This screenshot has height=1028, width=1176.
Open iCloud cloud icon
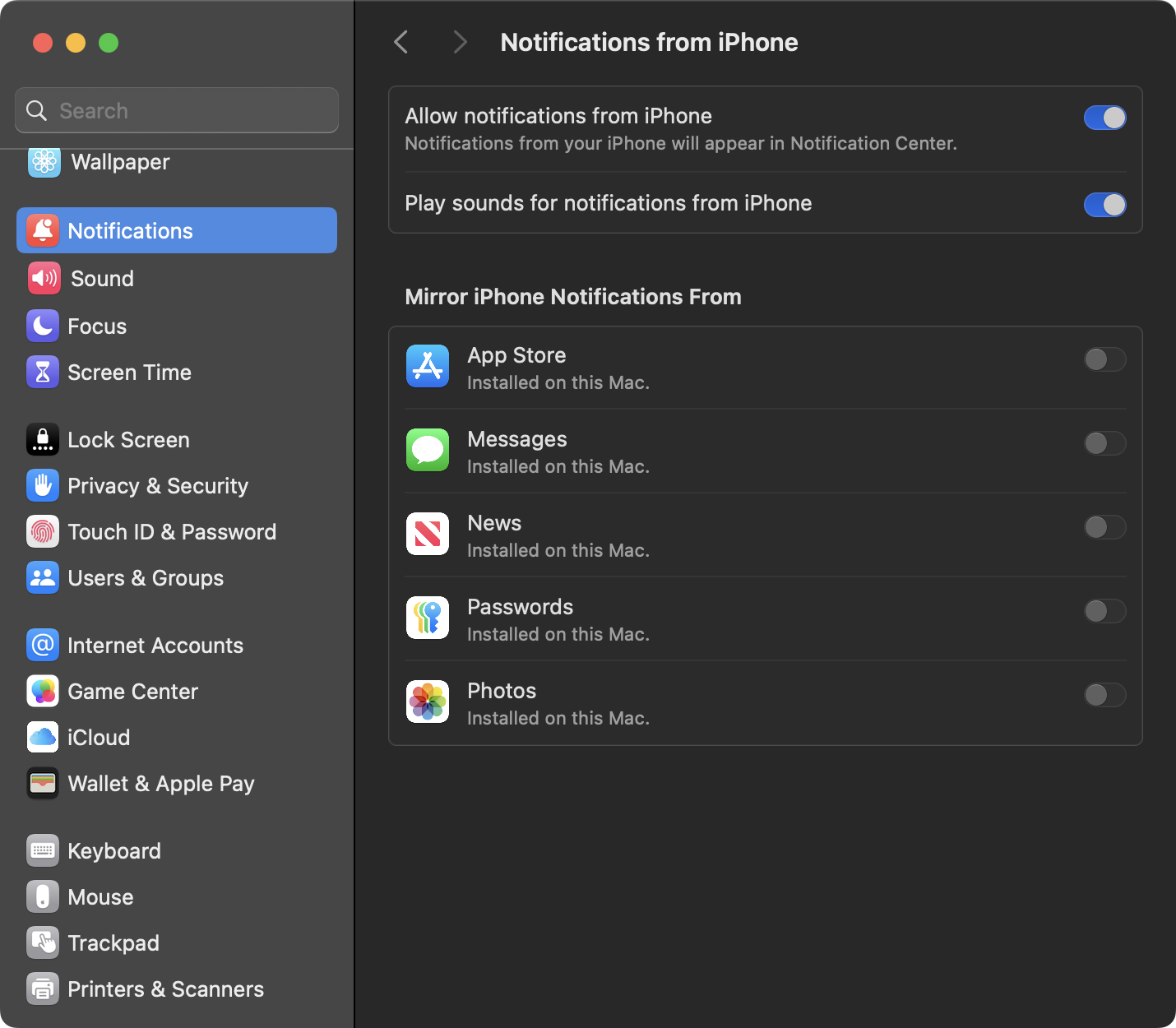pyautogui.click(x=43, y=737)
